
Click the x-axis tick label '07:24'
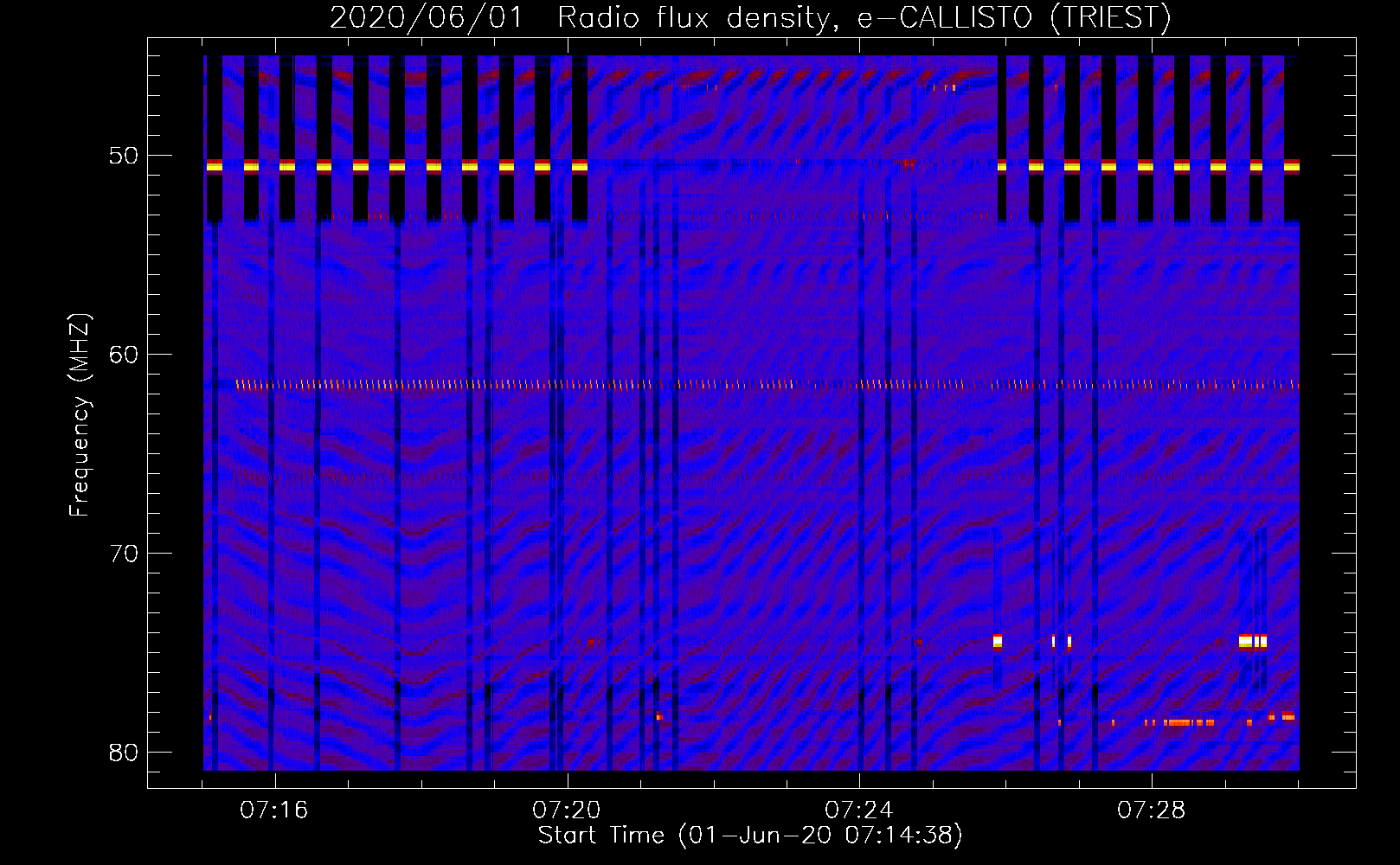[x=859, y=811]
